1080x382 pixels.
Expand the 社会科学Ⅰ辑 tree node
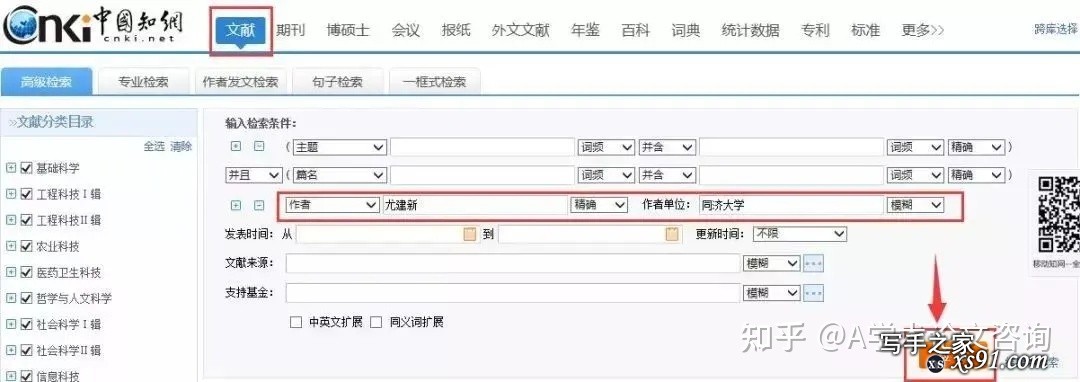pos(11,325)
